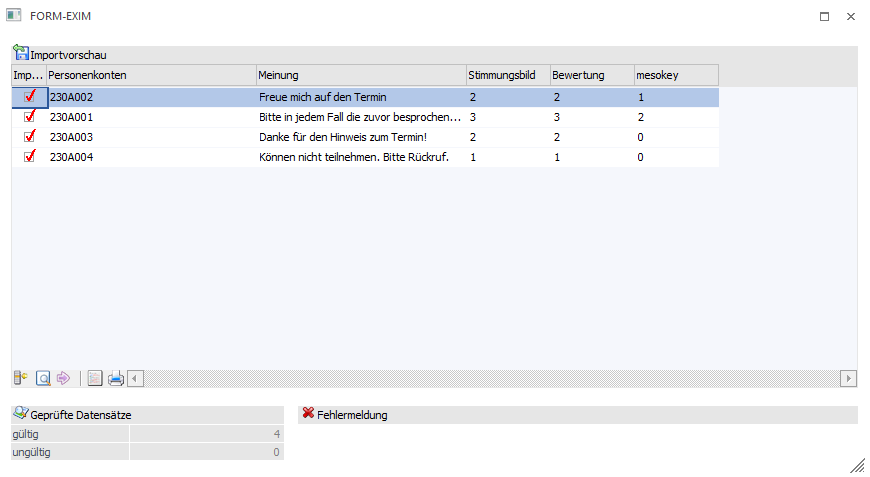
Task: Click the 'ungültig' label
Action: (32, 452)
